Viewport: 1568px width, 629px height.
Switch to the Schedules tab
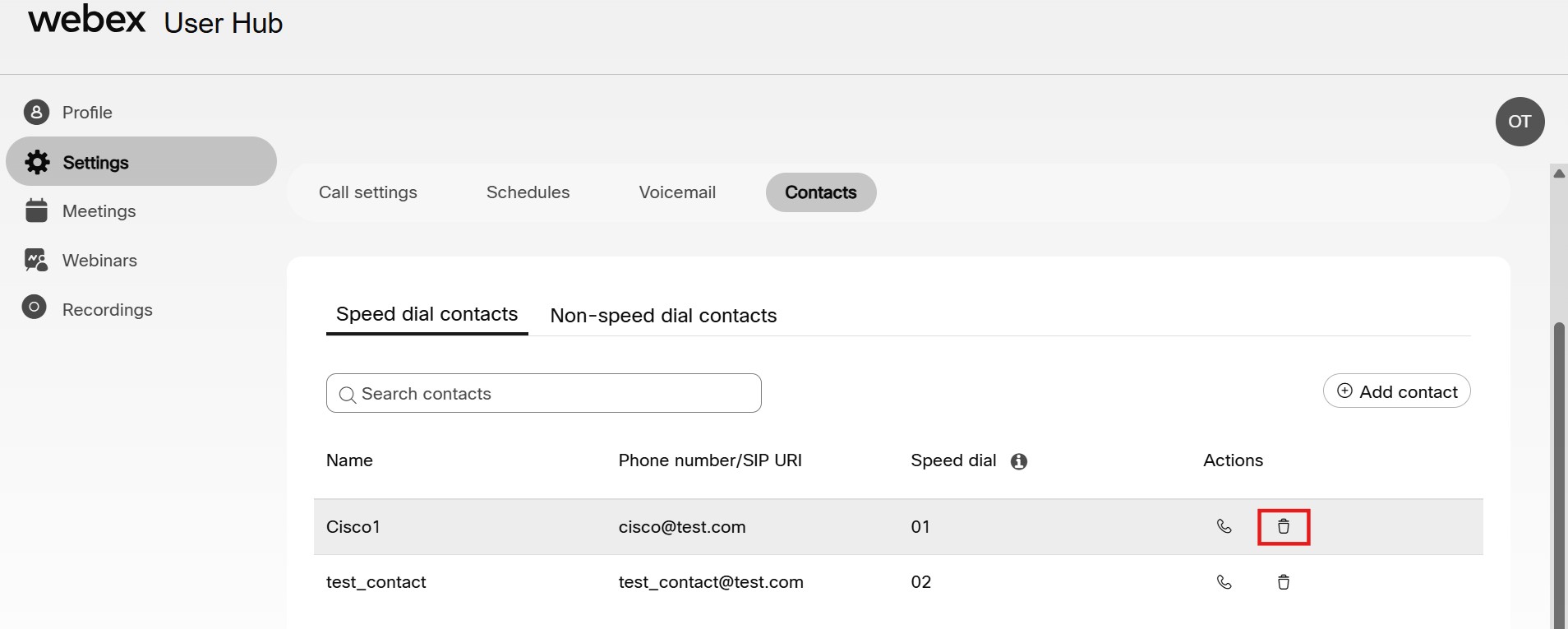coord(528,192)
